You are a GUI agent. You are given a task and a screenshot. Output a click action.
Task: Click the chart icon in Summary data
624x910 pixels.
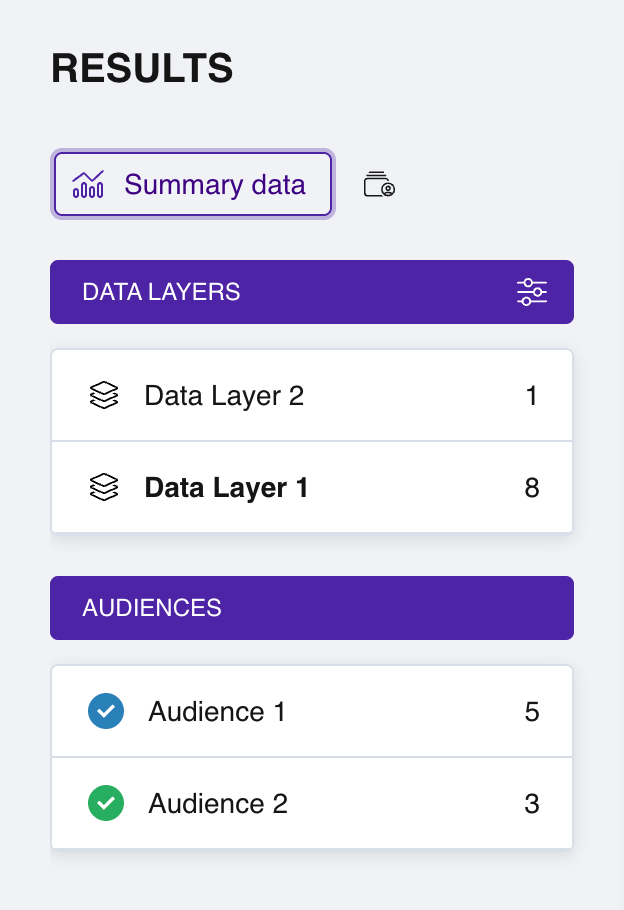88,185
